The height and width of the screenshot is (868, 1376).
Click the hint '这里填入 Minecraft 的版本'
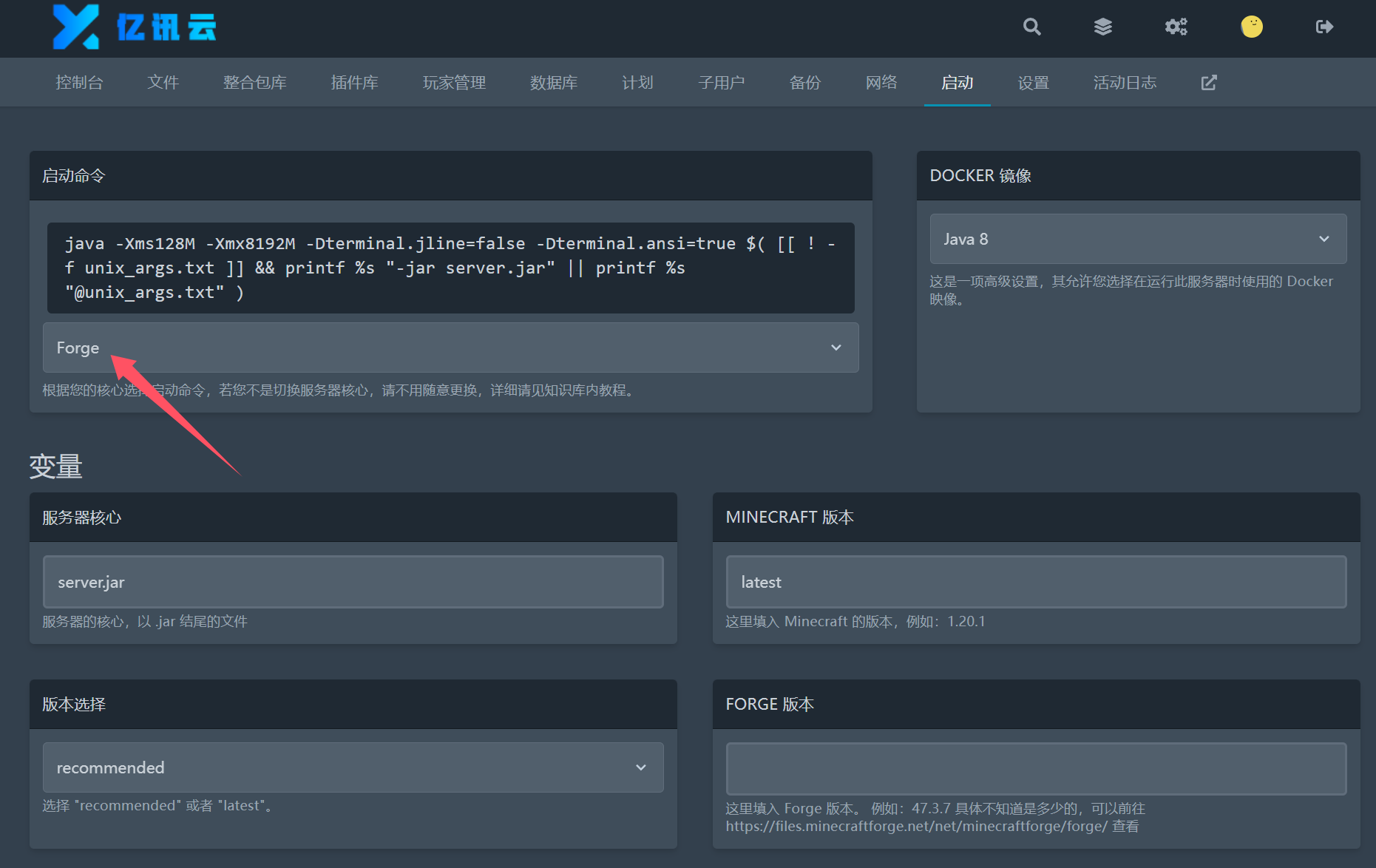pyautogui.click(x=855, y=622)
